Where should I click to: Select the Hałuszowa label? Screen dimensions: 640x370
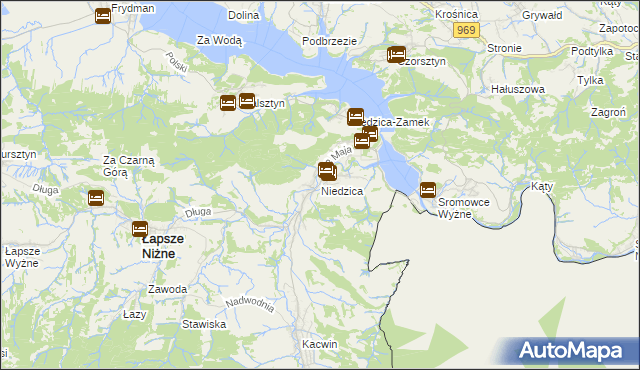(x=518, y=89)
